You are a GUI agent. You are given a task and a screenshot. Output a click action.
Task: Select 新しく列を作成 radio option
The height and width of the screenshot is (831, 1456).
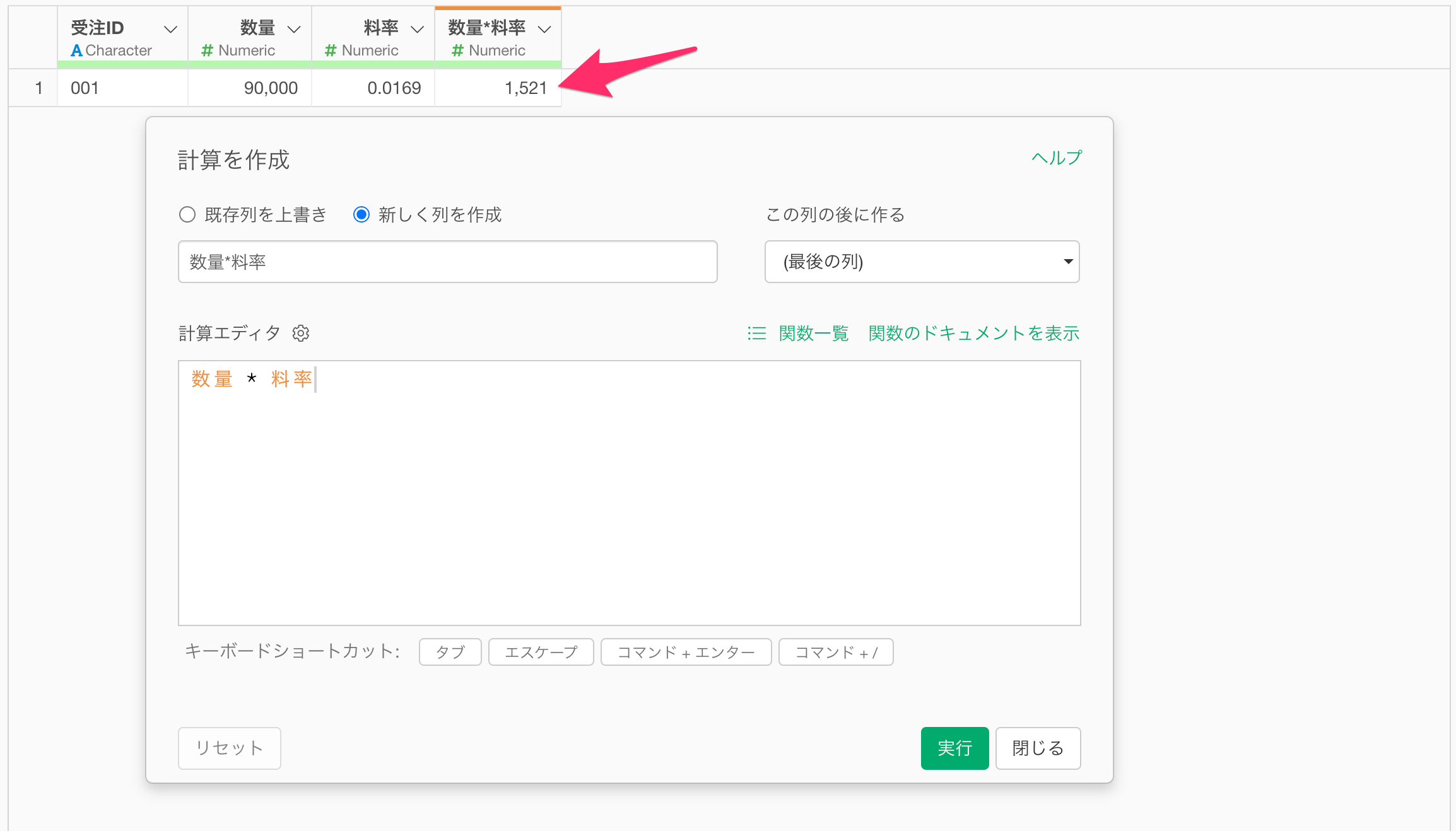pyautogui.click(x=361, y=215)
